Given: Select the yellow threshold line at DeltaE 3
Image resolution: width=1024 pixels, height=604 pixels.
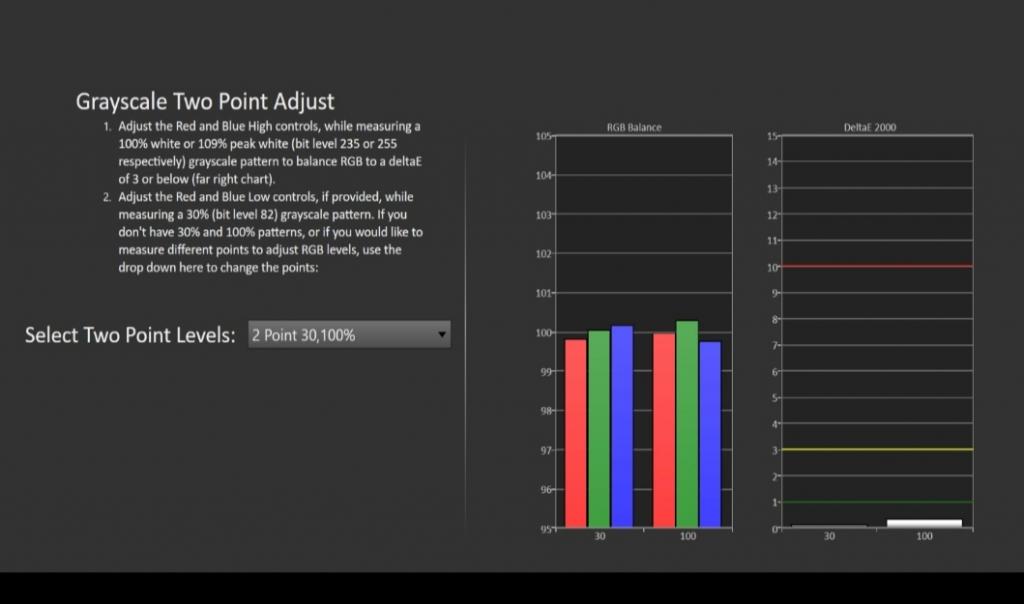Looking at the screenshot, I should (x=876, y=449).
